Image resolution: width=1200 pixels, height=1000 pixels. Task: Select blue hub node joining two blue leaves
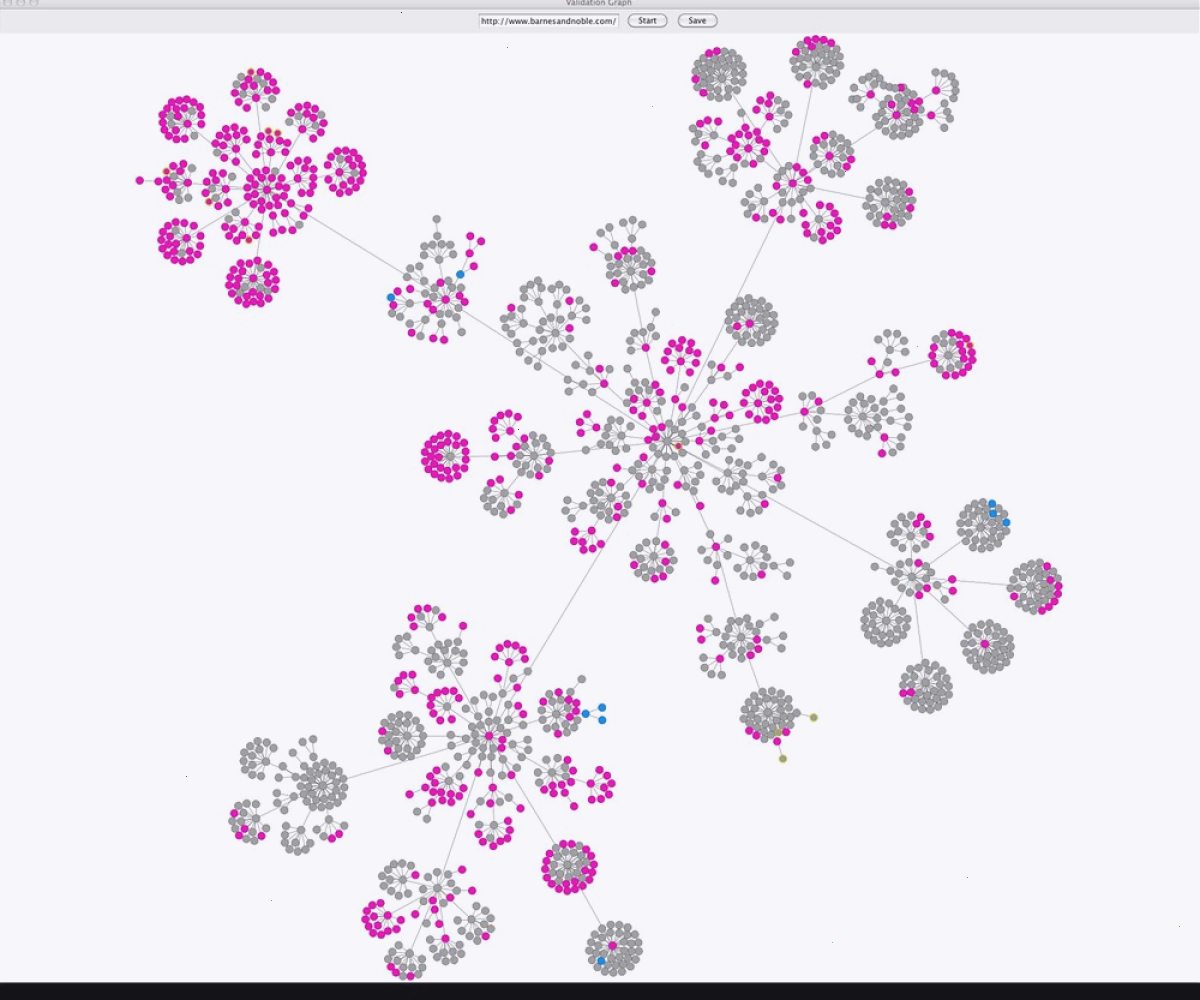[x=585, y=713]
